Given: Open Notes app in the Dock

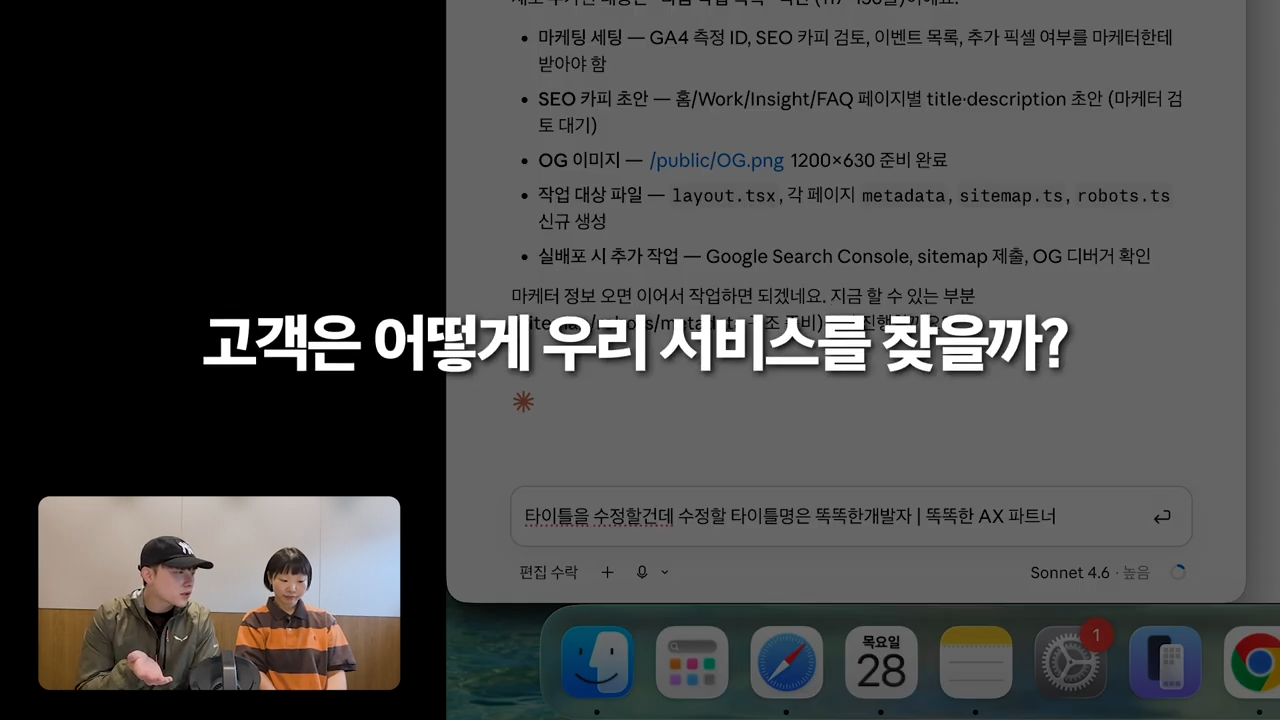Looking at the screenshot, I should click(x=976, y=662).
